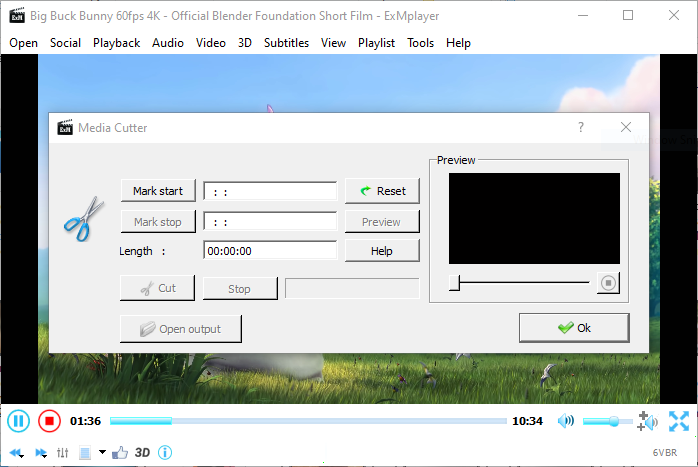Viewport: 698px width, 467px height.
Task: Click the Reset button in Media Cutter
Action: tap(381, 191)
